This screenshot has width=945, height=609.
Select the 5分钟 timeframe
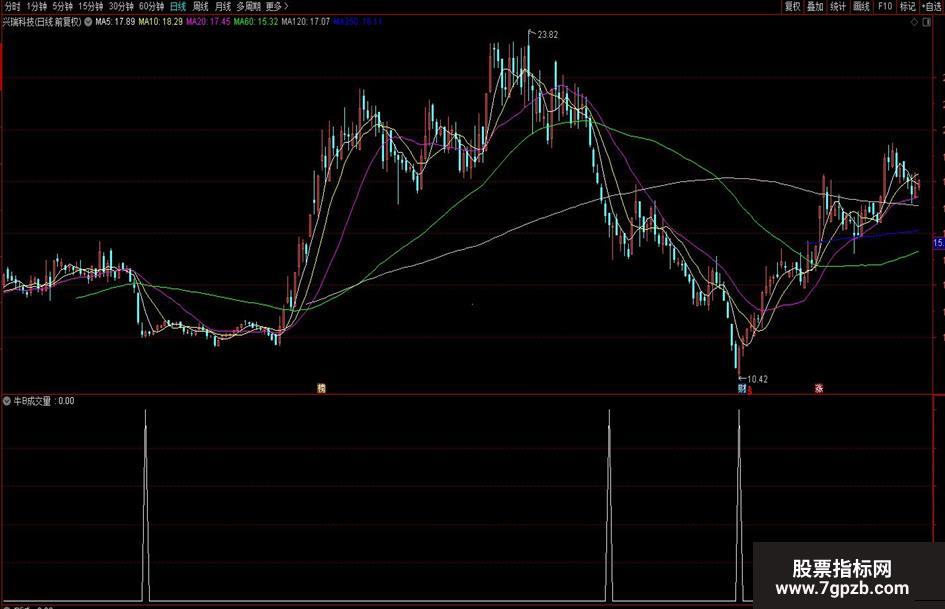[62, 7]
